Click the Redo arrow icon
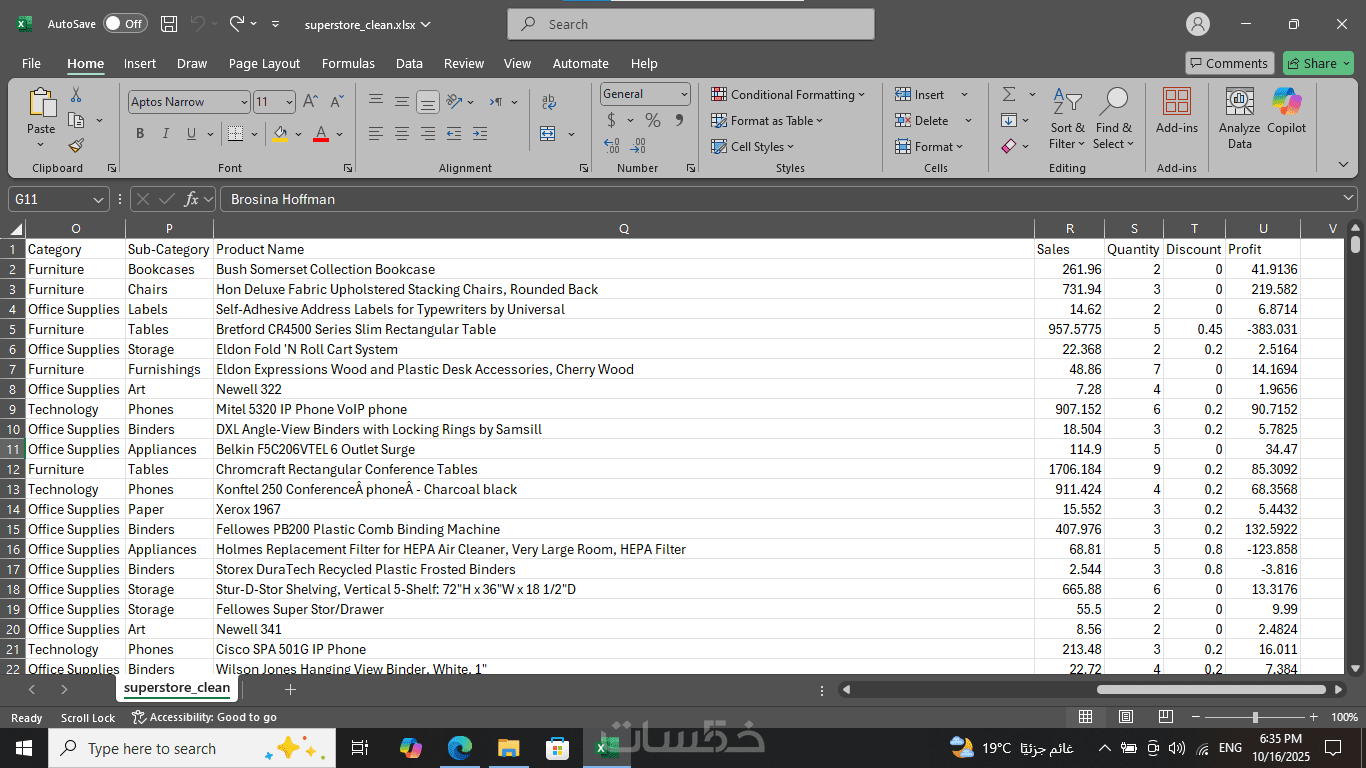This screenshot has height=768, width=1366. [237, 23]
